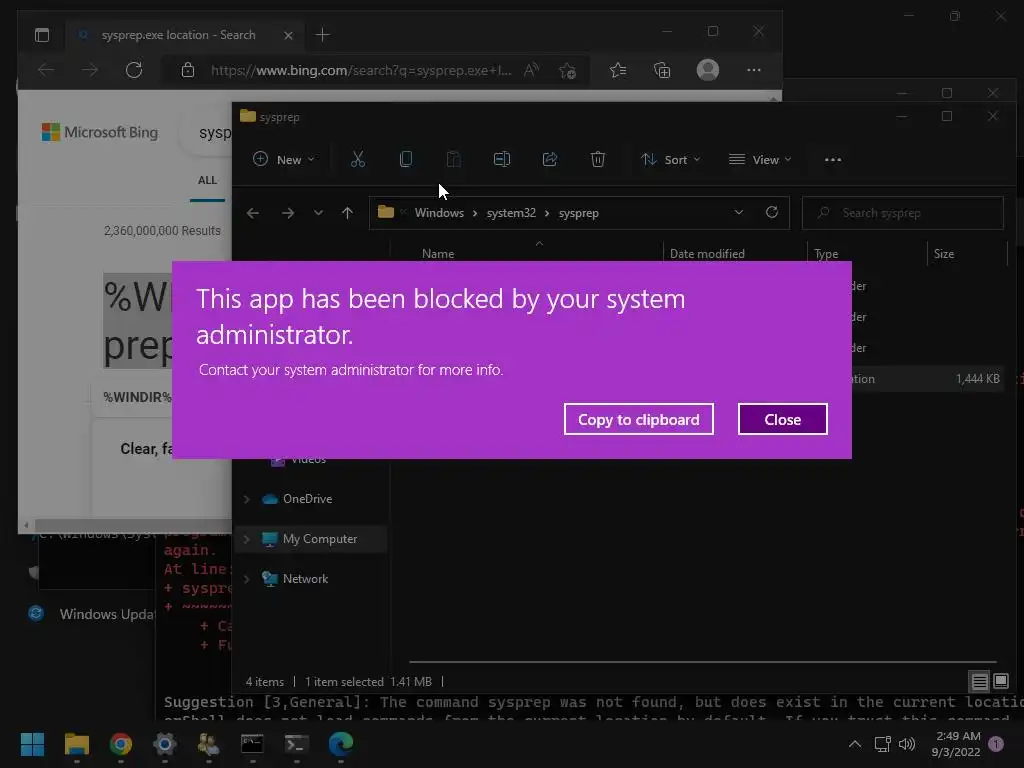This screenshot has width=1024, height=768.
Task: Click the Rename icon in Explorer toolbar
Action: pyautogui.click(x=502, y=159)
